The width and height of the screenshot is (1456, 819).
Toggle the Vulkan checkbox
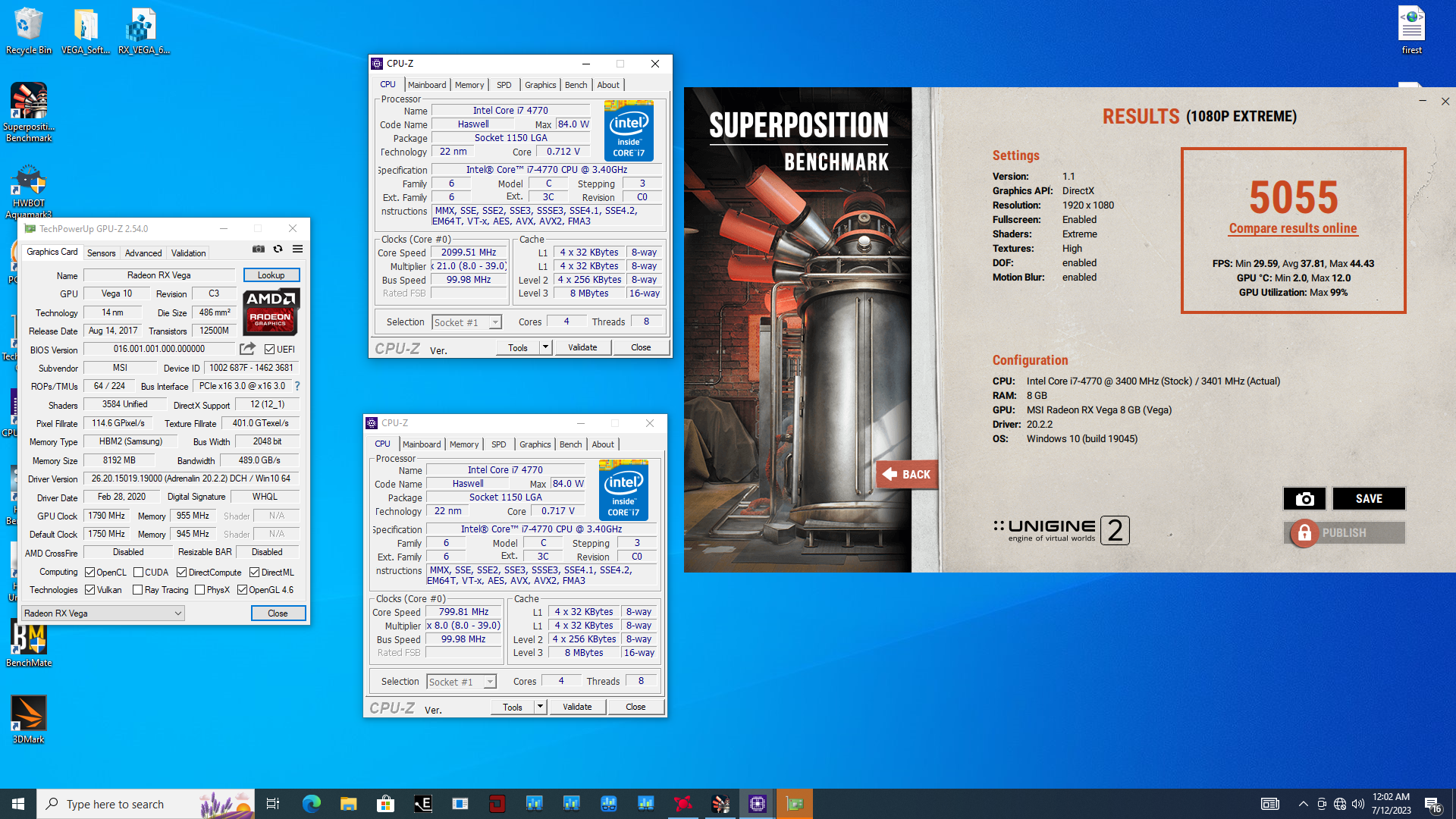click(89, 590)
